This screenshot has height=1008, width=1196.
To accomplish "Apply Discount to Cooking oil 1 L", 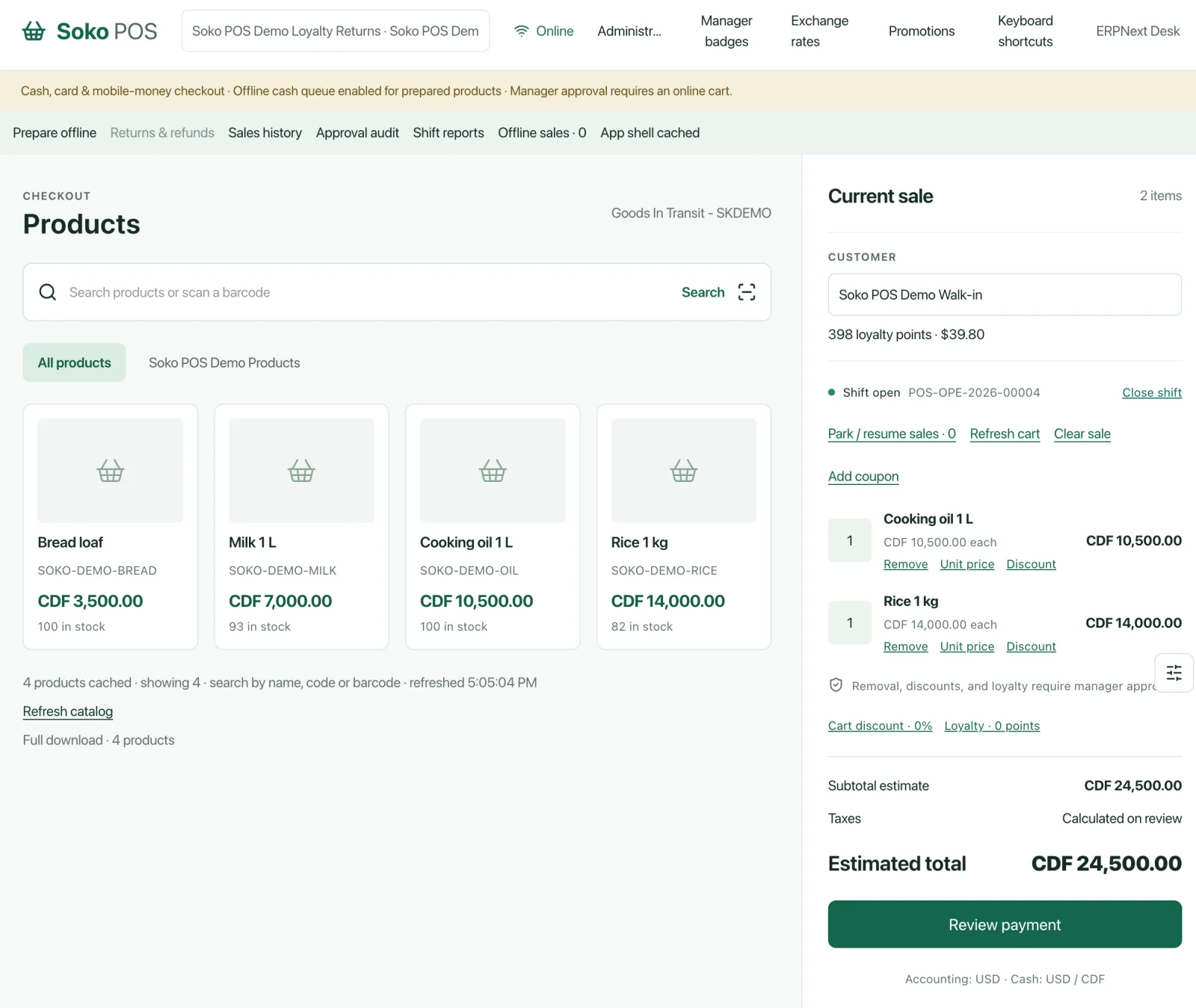I will (1032, 564).
